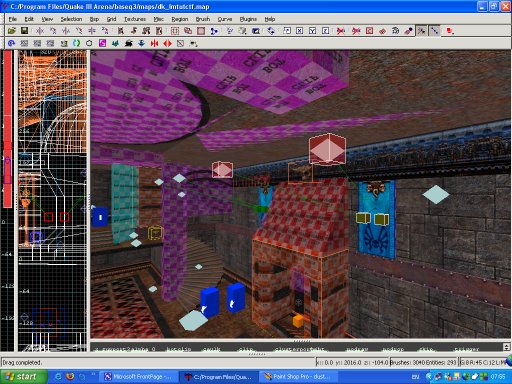Flip selection along the Y axis
Viewport: 512px width, 384px height.
[x=66, y=31]
